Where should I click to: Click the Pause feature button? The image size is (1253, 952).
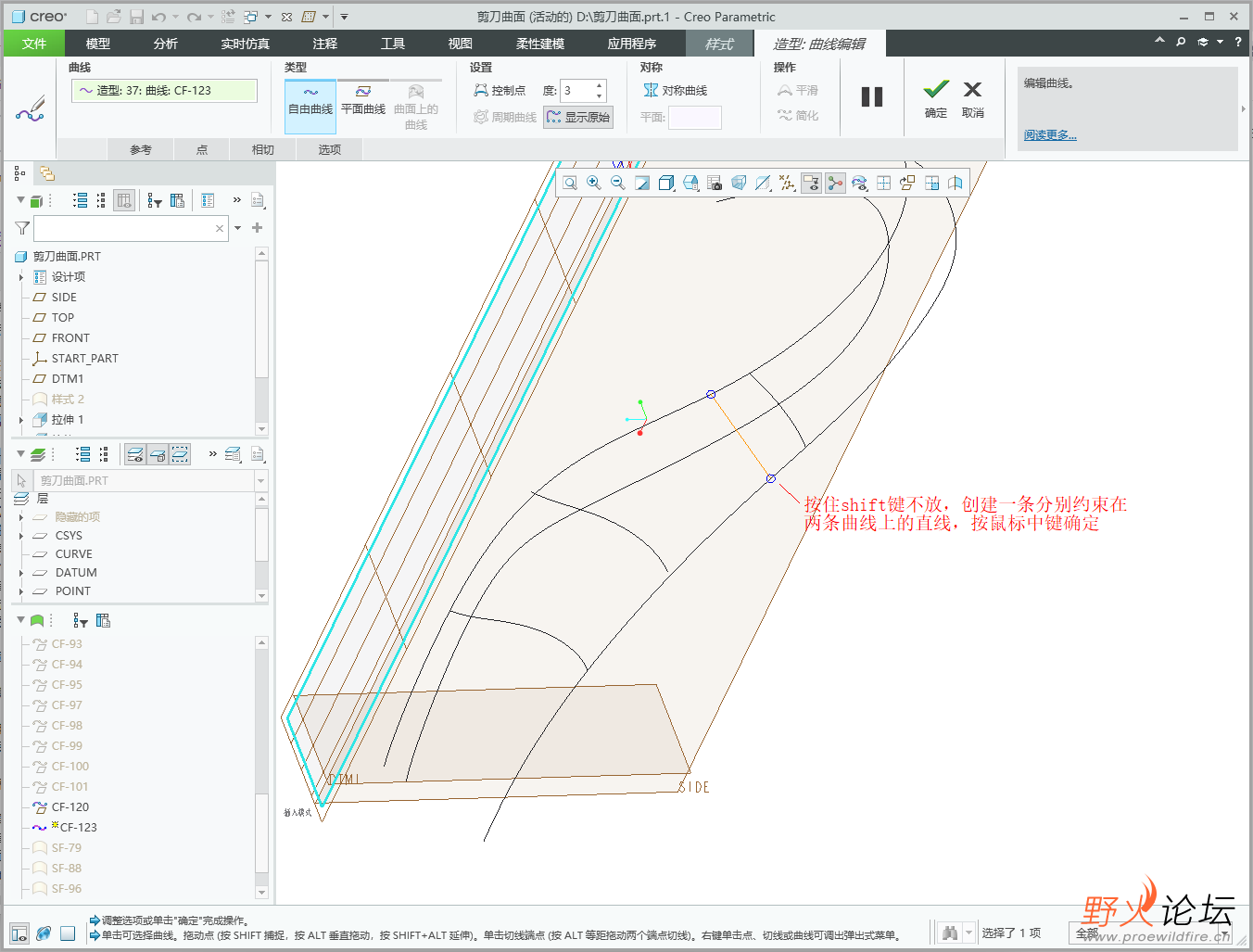(872, 96)
